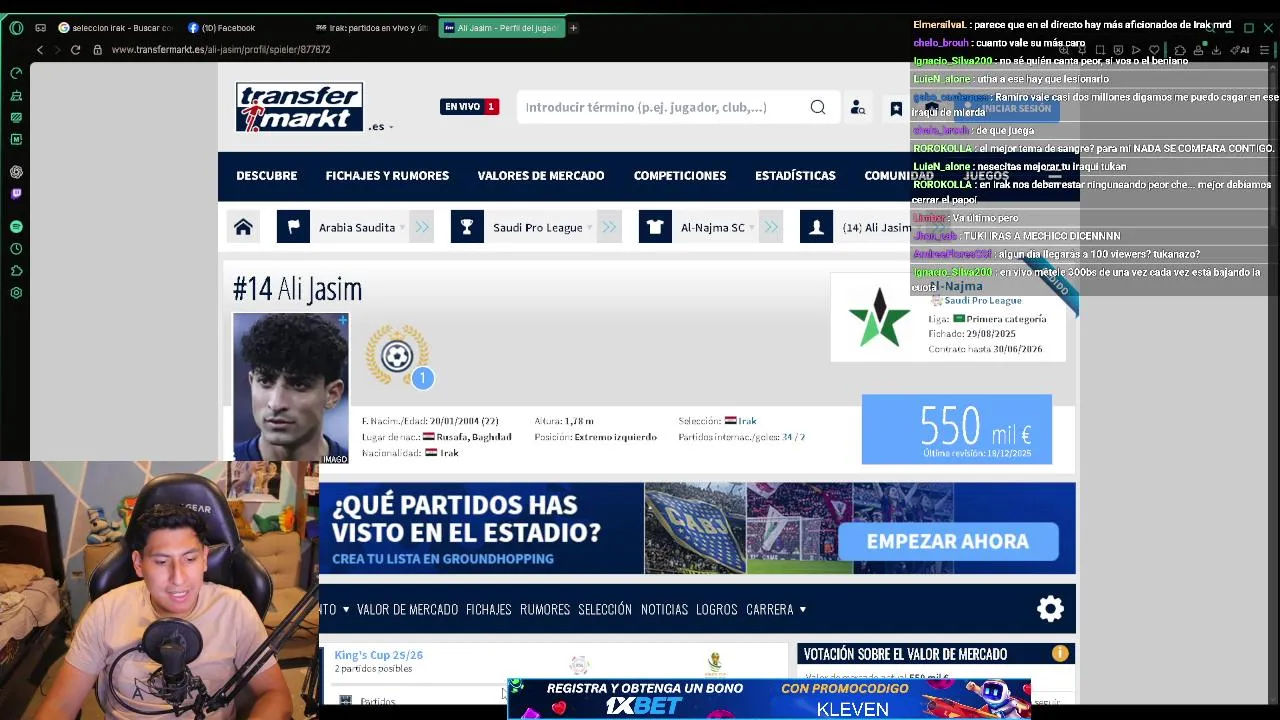Click the browser back arrow
This screenshot has height=720, width=1280.
click(40, 50)
